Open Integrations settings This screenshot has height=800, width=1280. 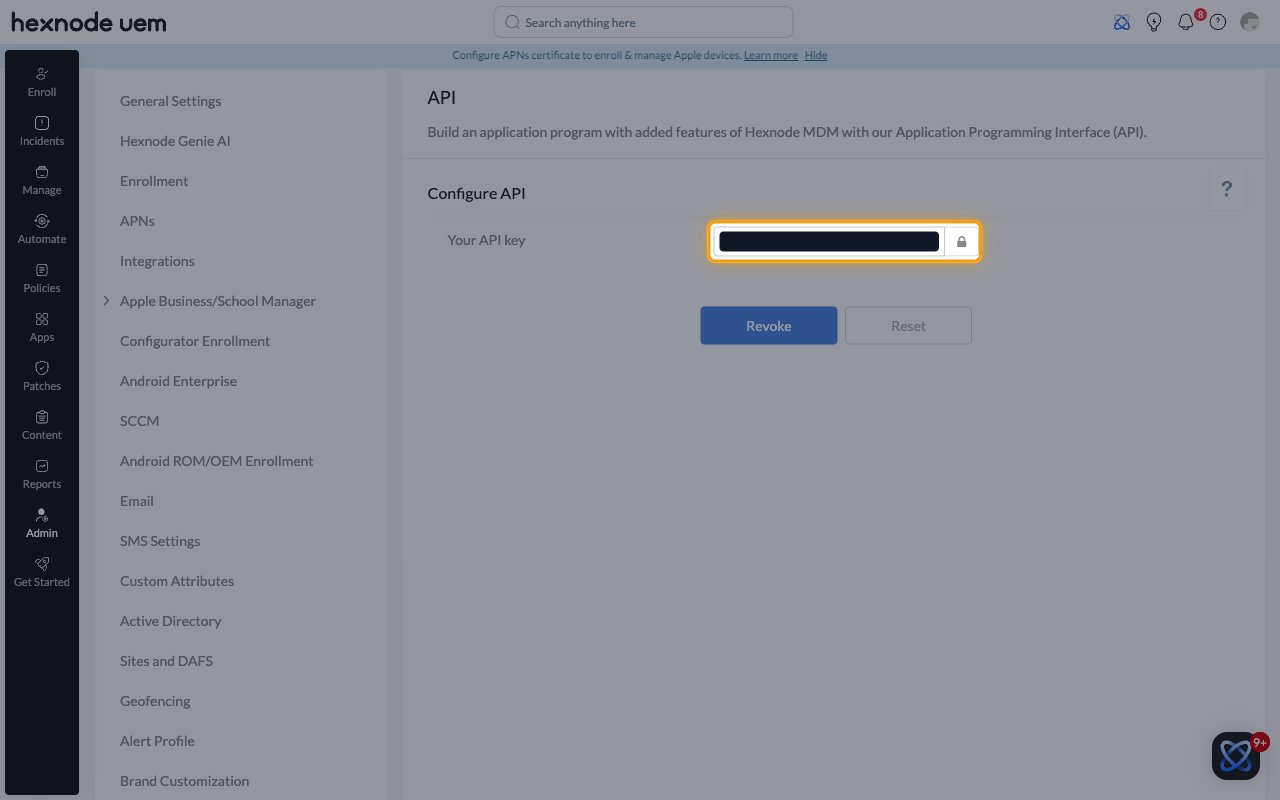(157, 261)
